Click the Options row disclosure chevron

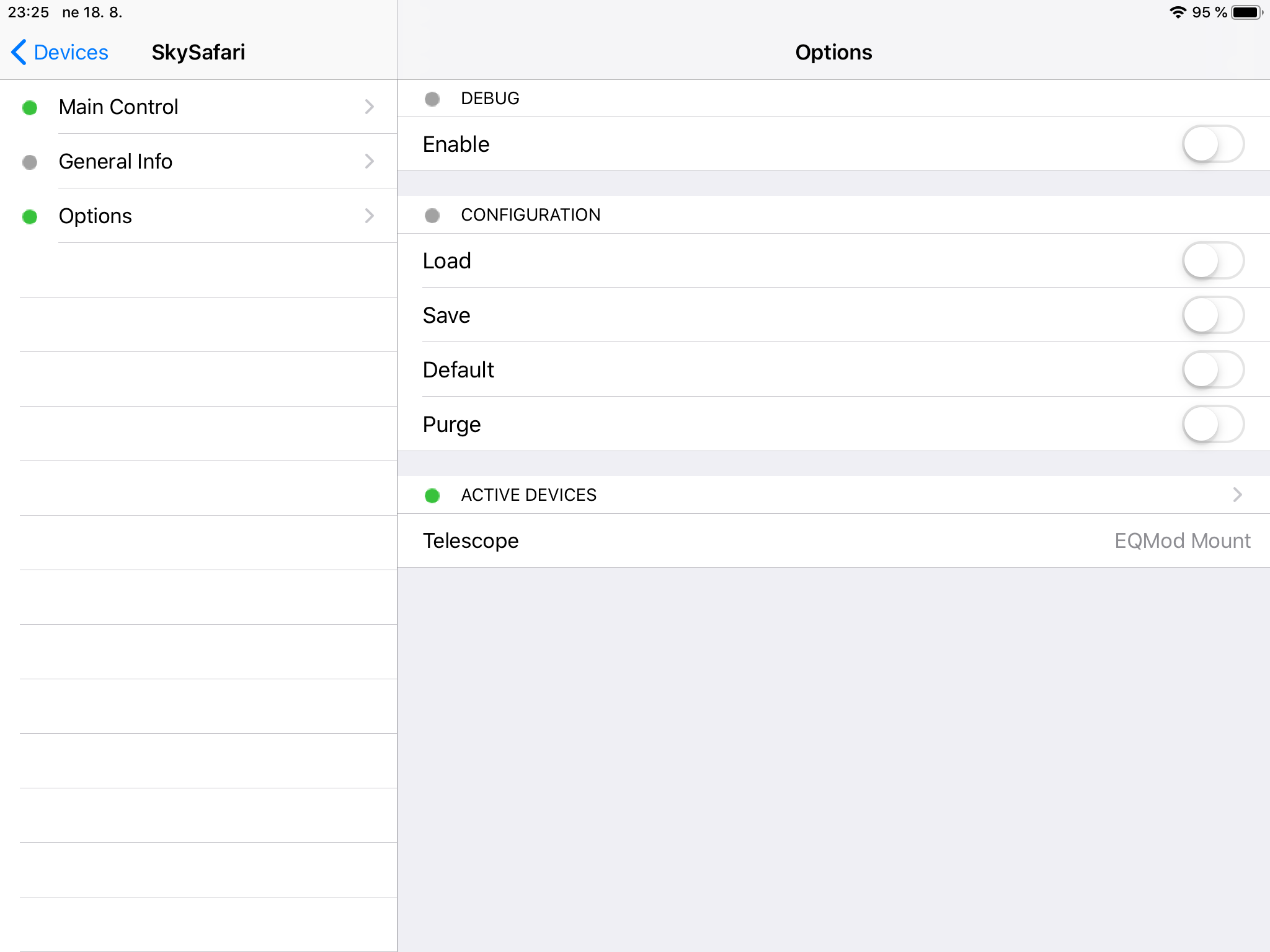[x=370, y=216]
